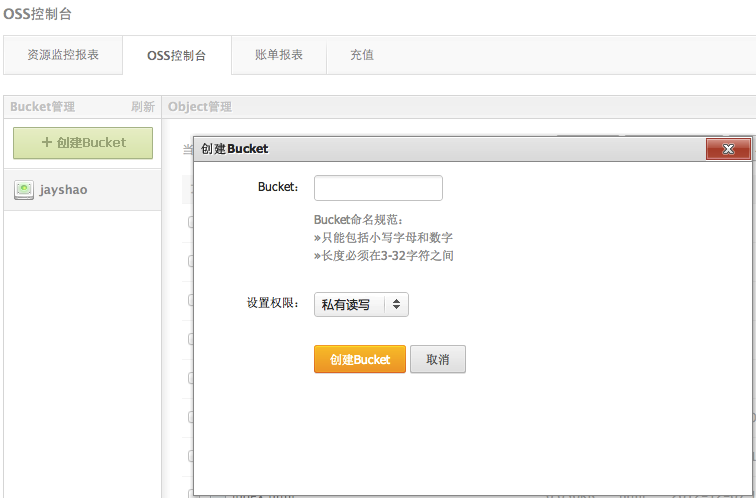Open the 私有读写 permission dropdown

point(361,305)
